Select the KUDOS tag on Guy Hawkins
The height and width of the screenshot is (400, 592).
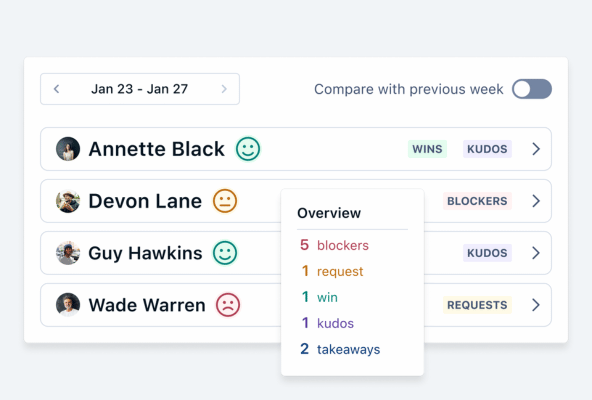(x=487, y=253)
